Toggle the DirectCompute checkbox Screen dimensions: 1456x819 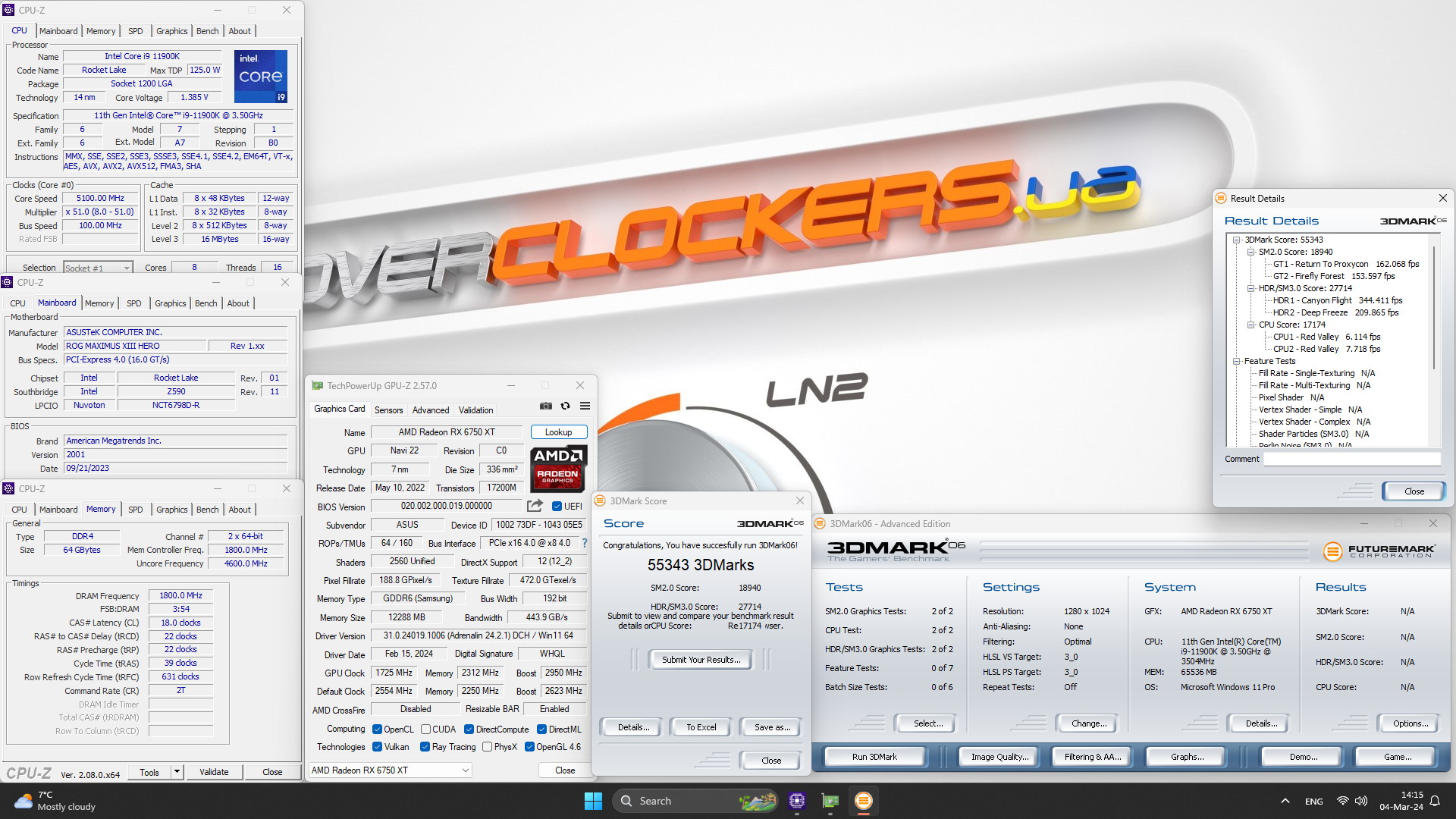469,730
